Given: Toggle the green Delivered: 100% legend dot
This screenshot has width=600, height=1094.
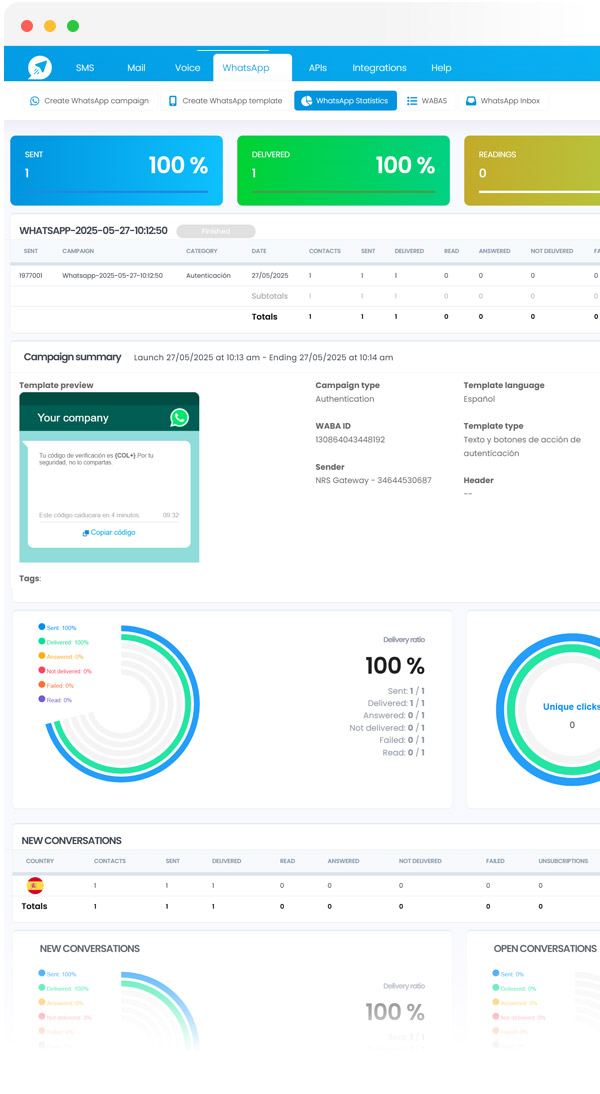Looking at the screenshot, I should point(42,641).
